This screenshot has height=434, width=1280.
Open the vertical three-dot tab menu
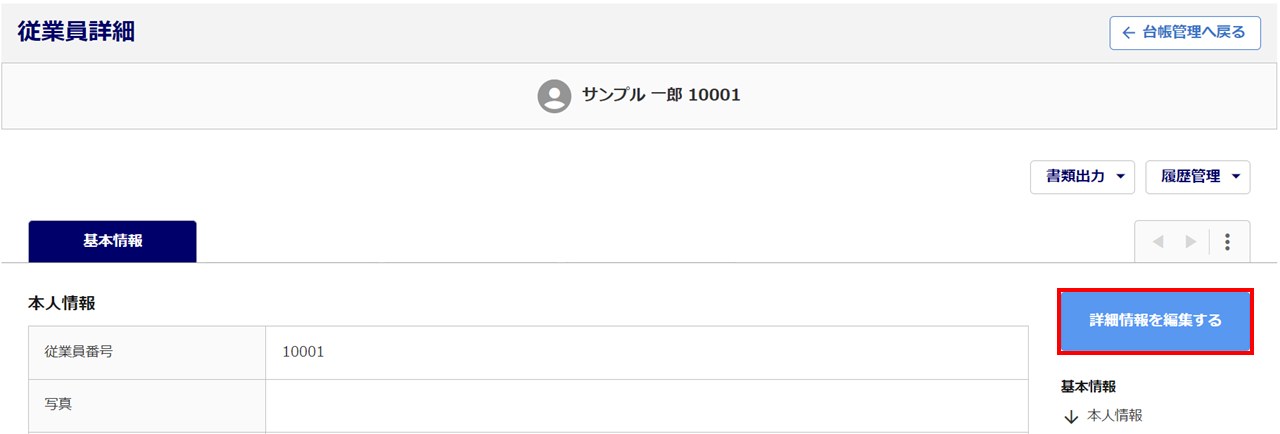(x=1228, y=242)
